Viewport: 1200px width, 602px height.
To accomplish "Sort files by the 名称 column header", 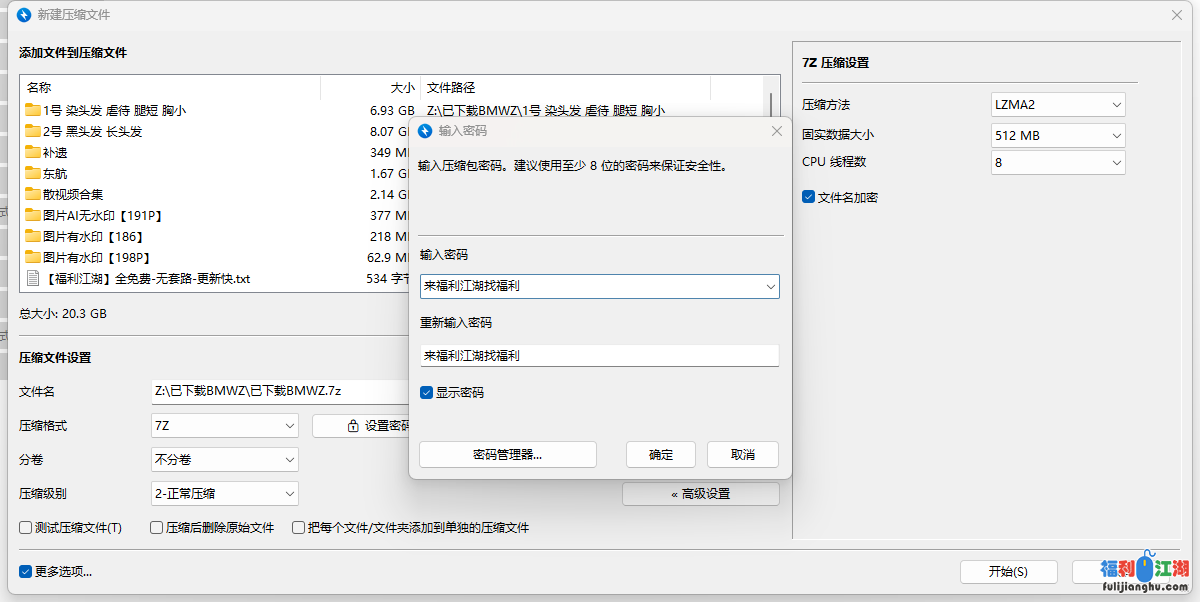I will point(170,88).
